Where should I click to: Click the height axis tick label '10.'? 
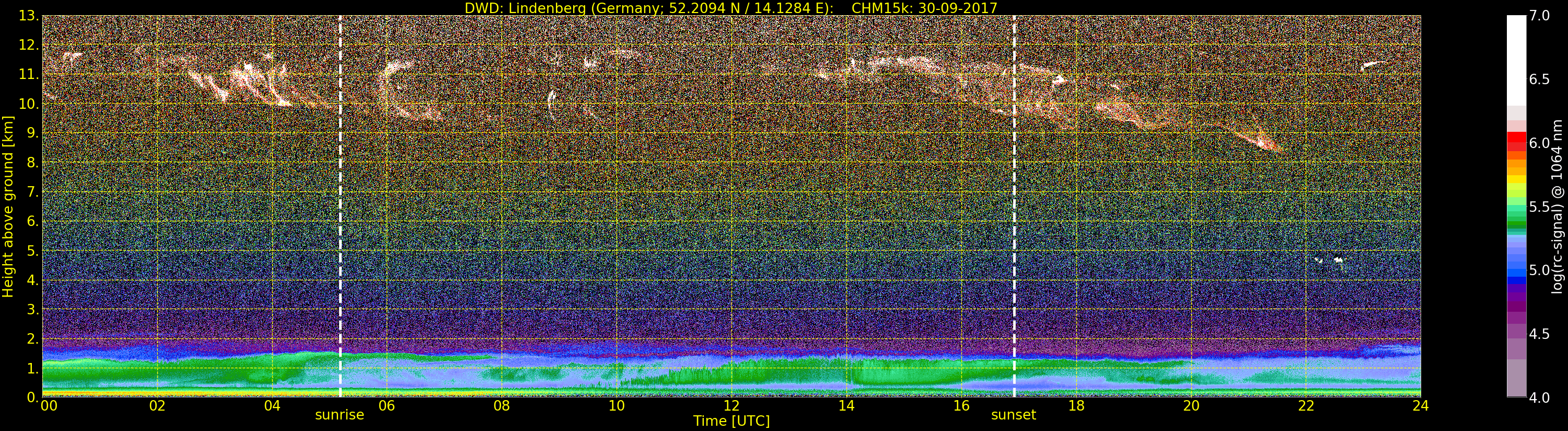coord(29,104)
